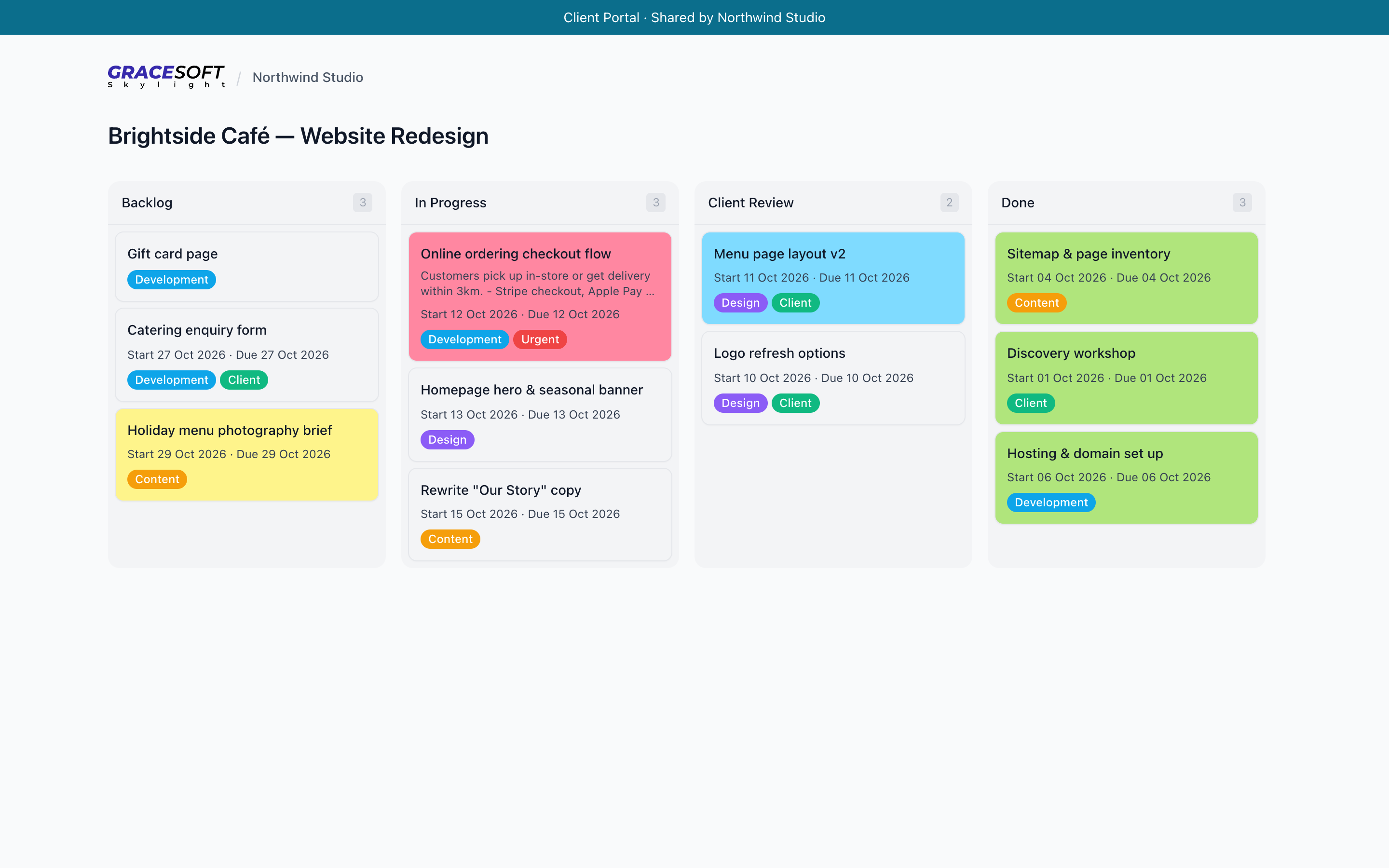Open the Rewrite "Our Story" copy card
The image size is (1389, 868).
pyautogui.click(x=540, y=515)
